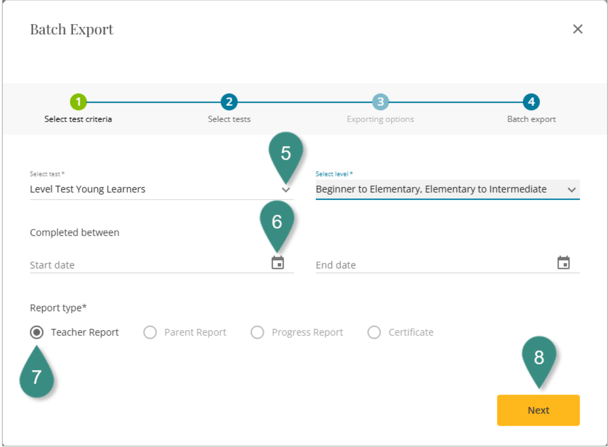Pick the Certificate report type
The height and width of the screenshot is (447, 608).
(x=374, y=332)
